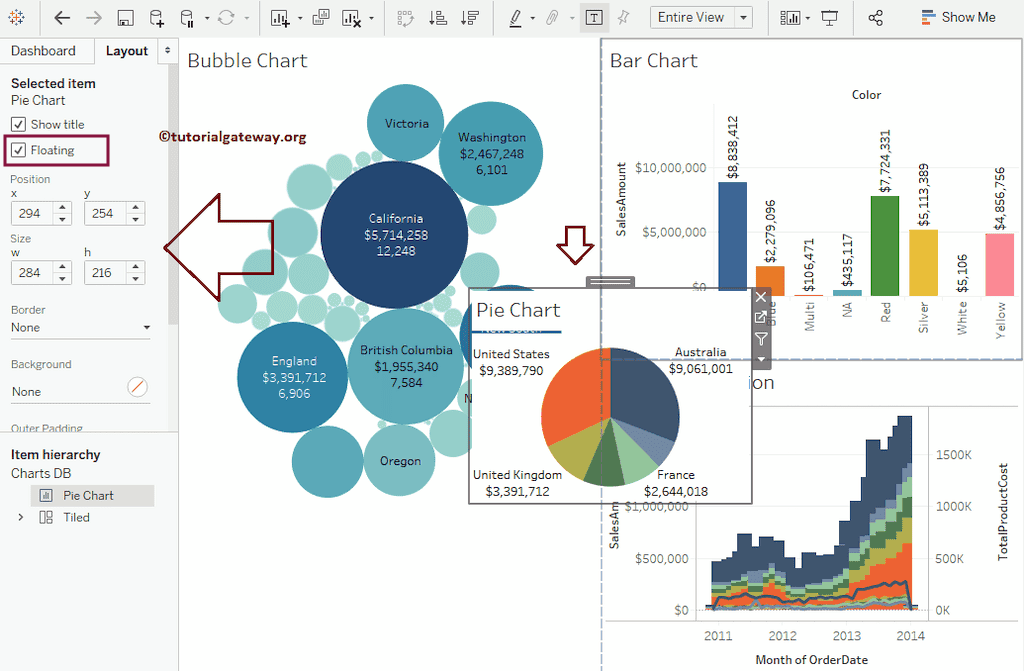Image resolution: width=1024 pixels, height=671 pixels.
Task: Click the New Data Source icon
Action: click(155, 17)
